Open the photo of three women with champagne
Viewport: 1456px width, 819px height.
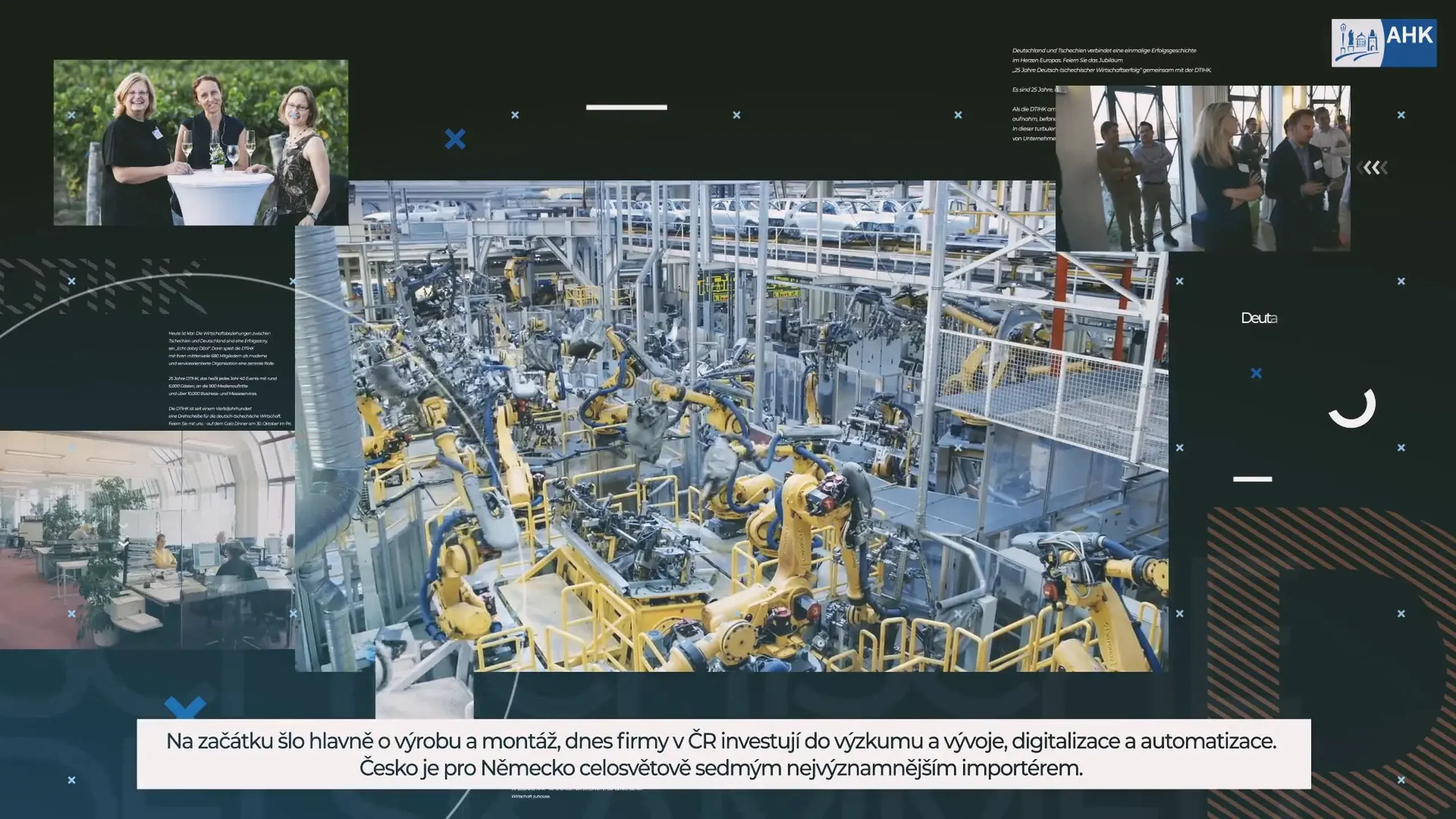pos(201,142)
